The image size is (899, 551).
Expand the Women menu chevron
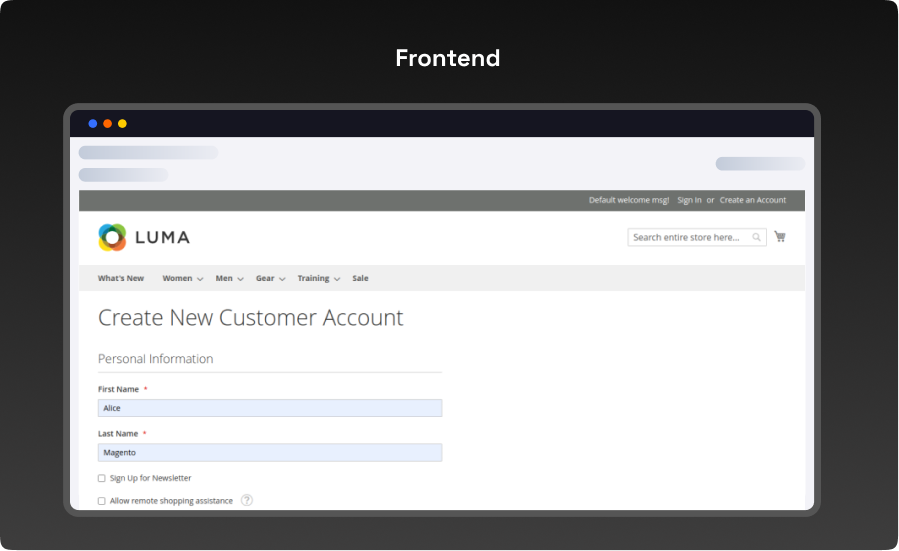point(200,279)
